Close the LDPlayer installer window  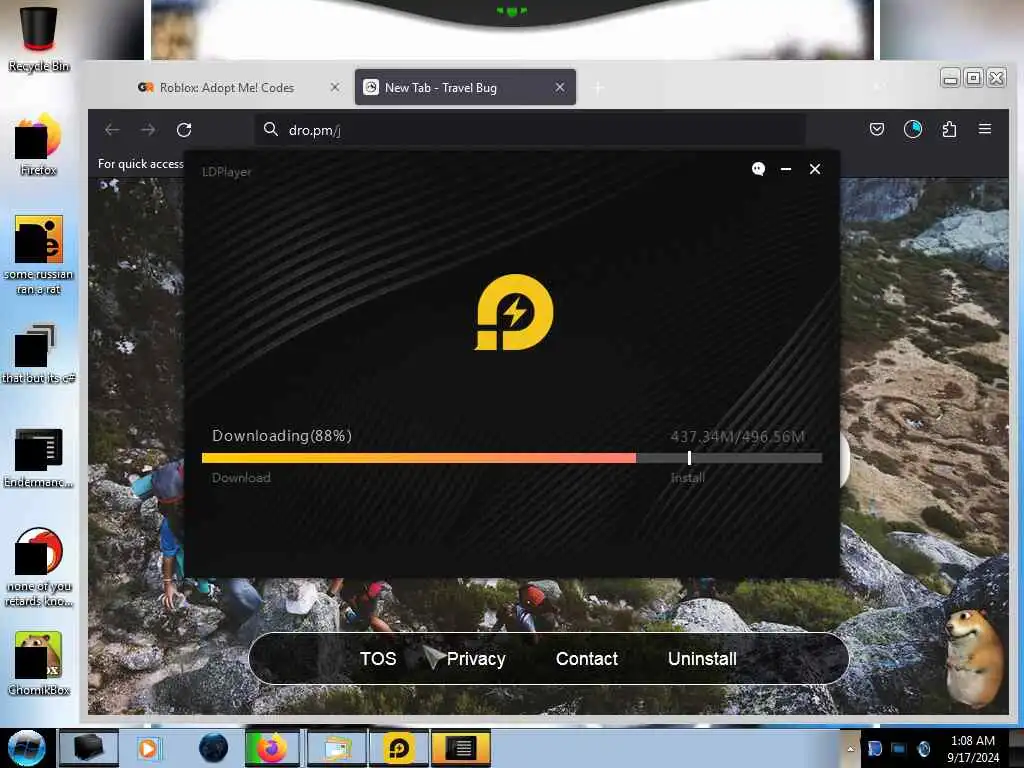[x=815, y=169]
